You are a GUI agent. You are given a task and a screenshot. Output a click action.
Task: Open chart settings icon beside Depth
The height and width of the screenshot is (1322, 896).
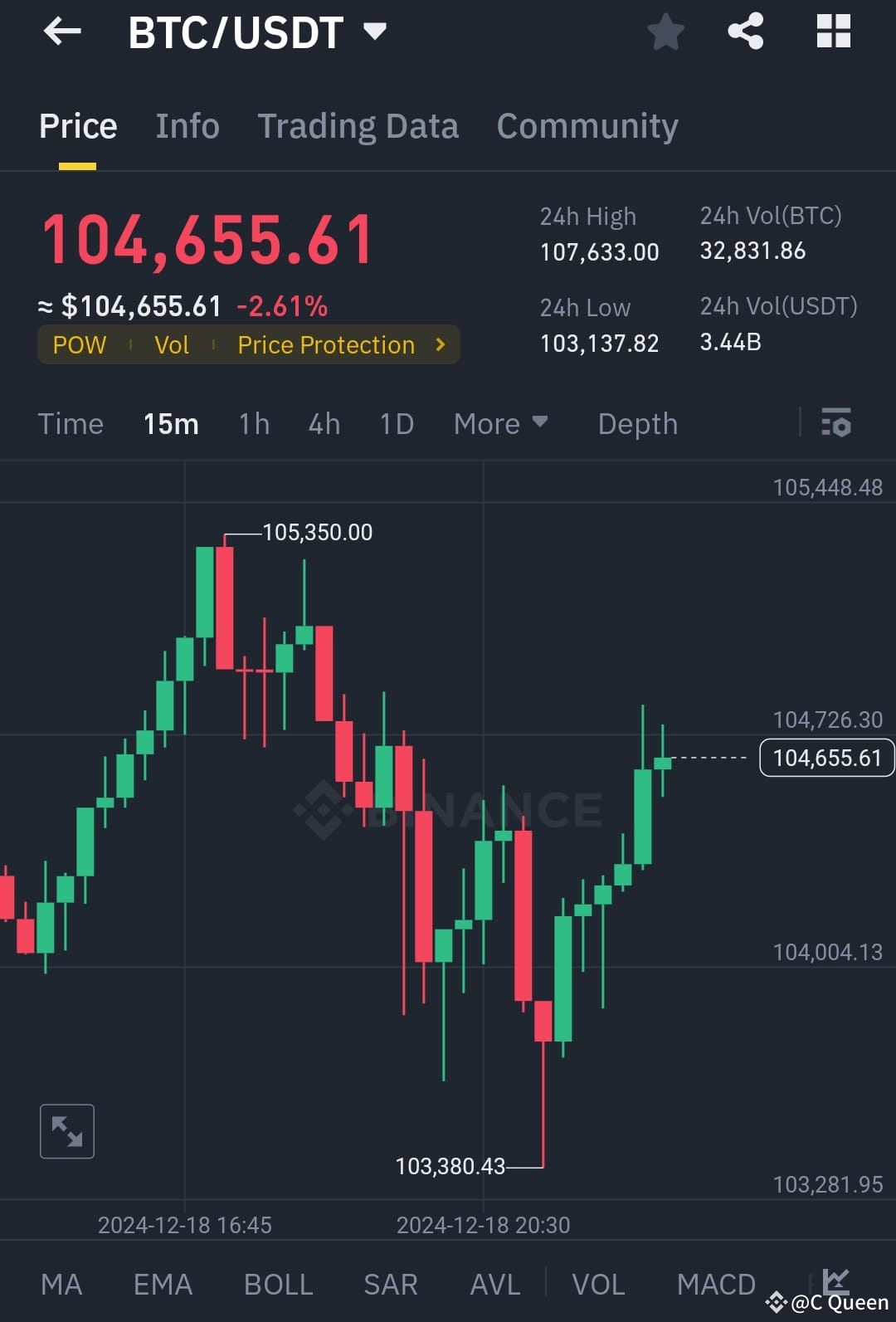(x=836, y=424)
